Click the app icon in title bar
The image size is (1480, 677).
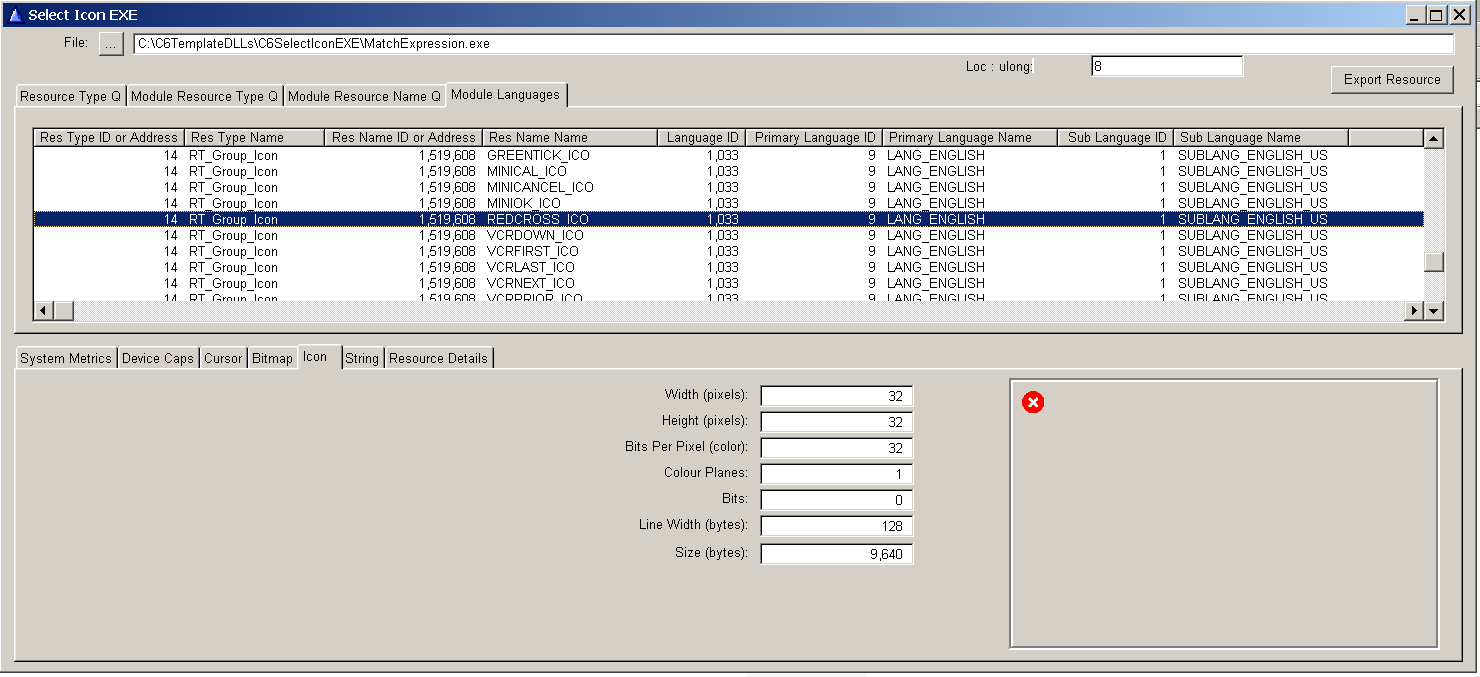click(15, 15)
